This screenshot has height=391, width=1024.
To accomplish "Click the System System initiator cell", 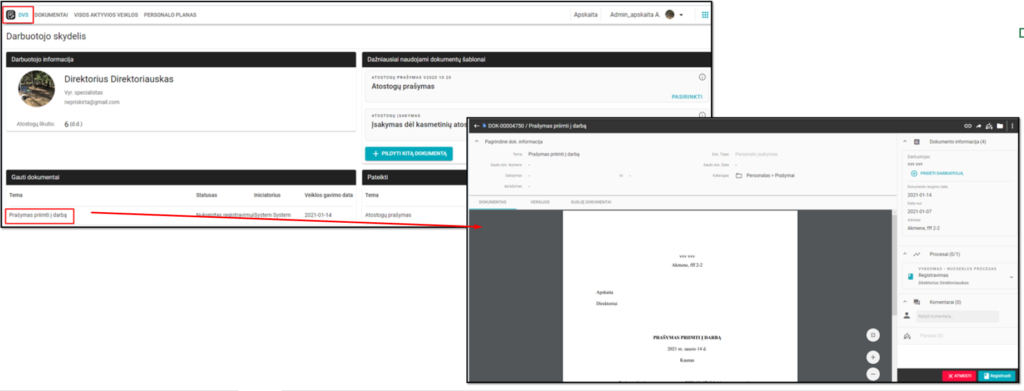I will (x=272, y=215).
